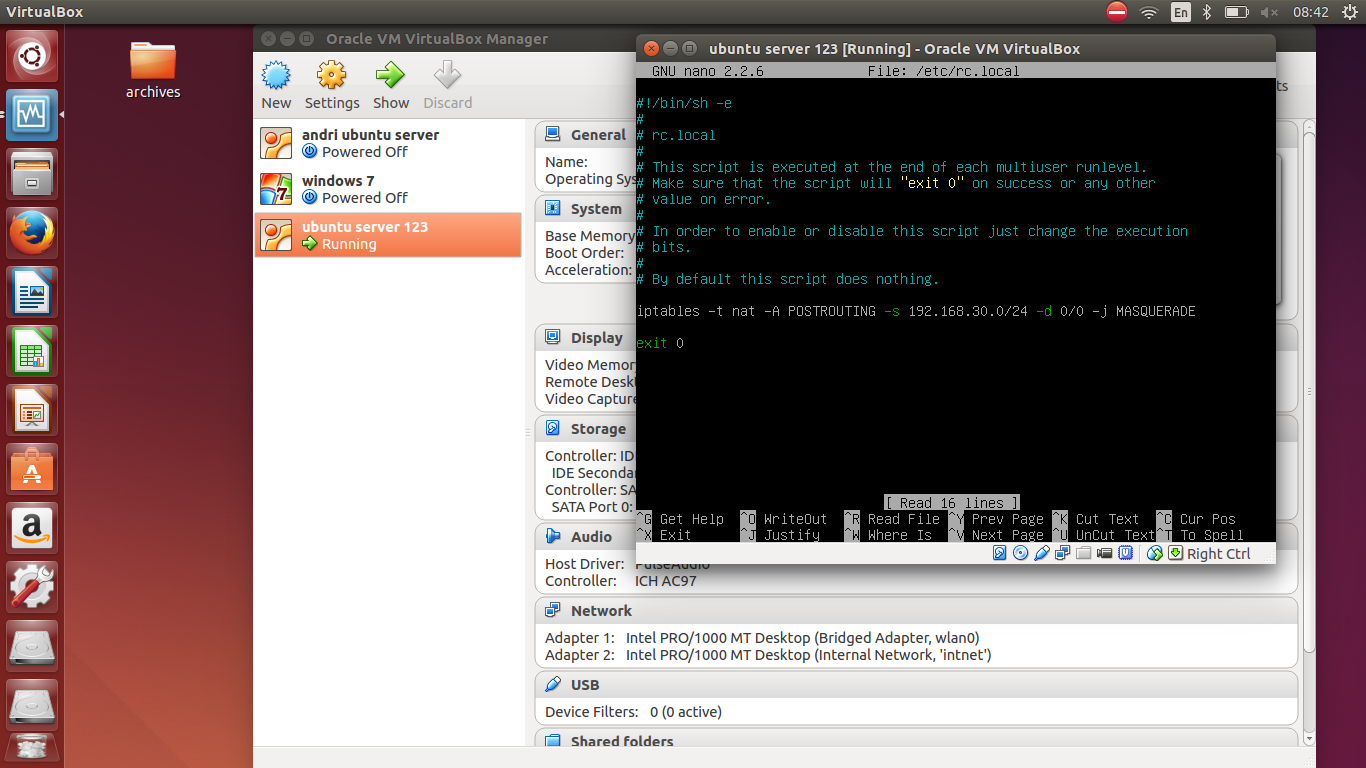
Task: Click the mouse integration status icon
Action: coord(1155,553)
